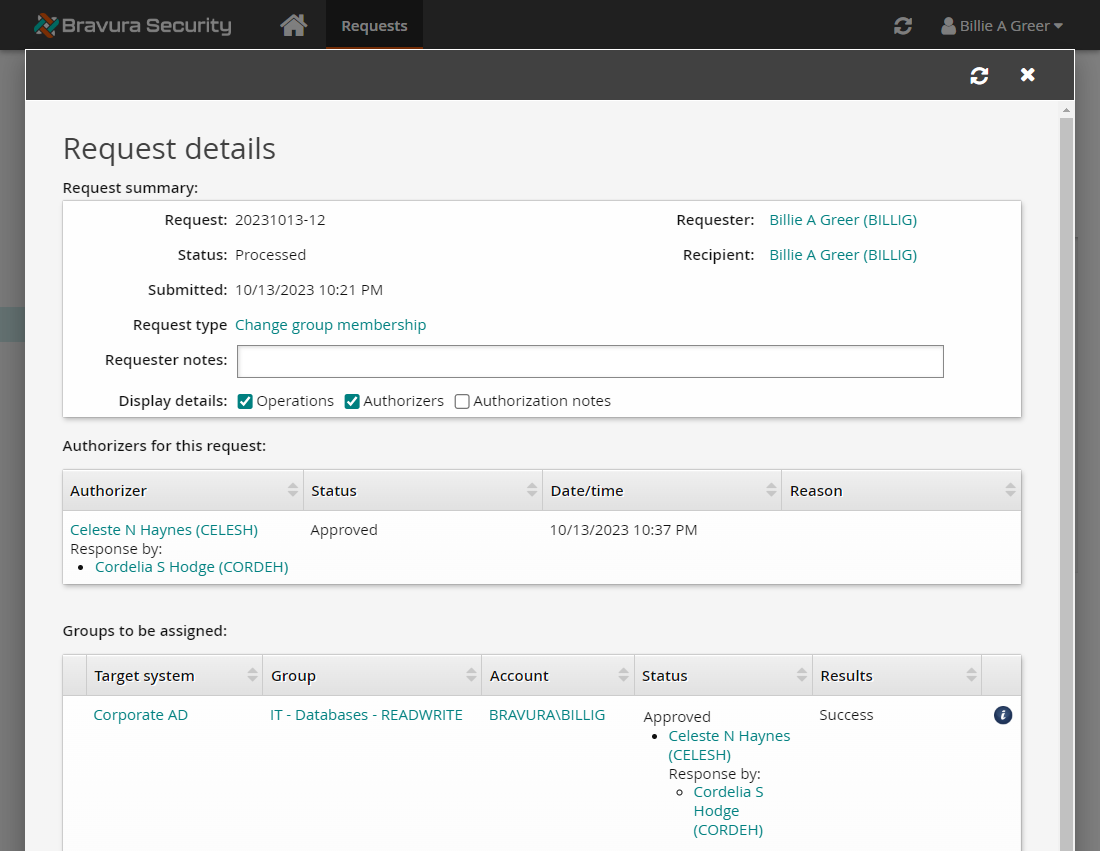Refresh the request details dialog
The height and width of the screenshot is (851, 1100).
[x=979, y=76]
